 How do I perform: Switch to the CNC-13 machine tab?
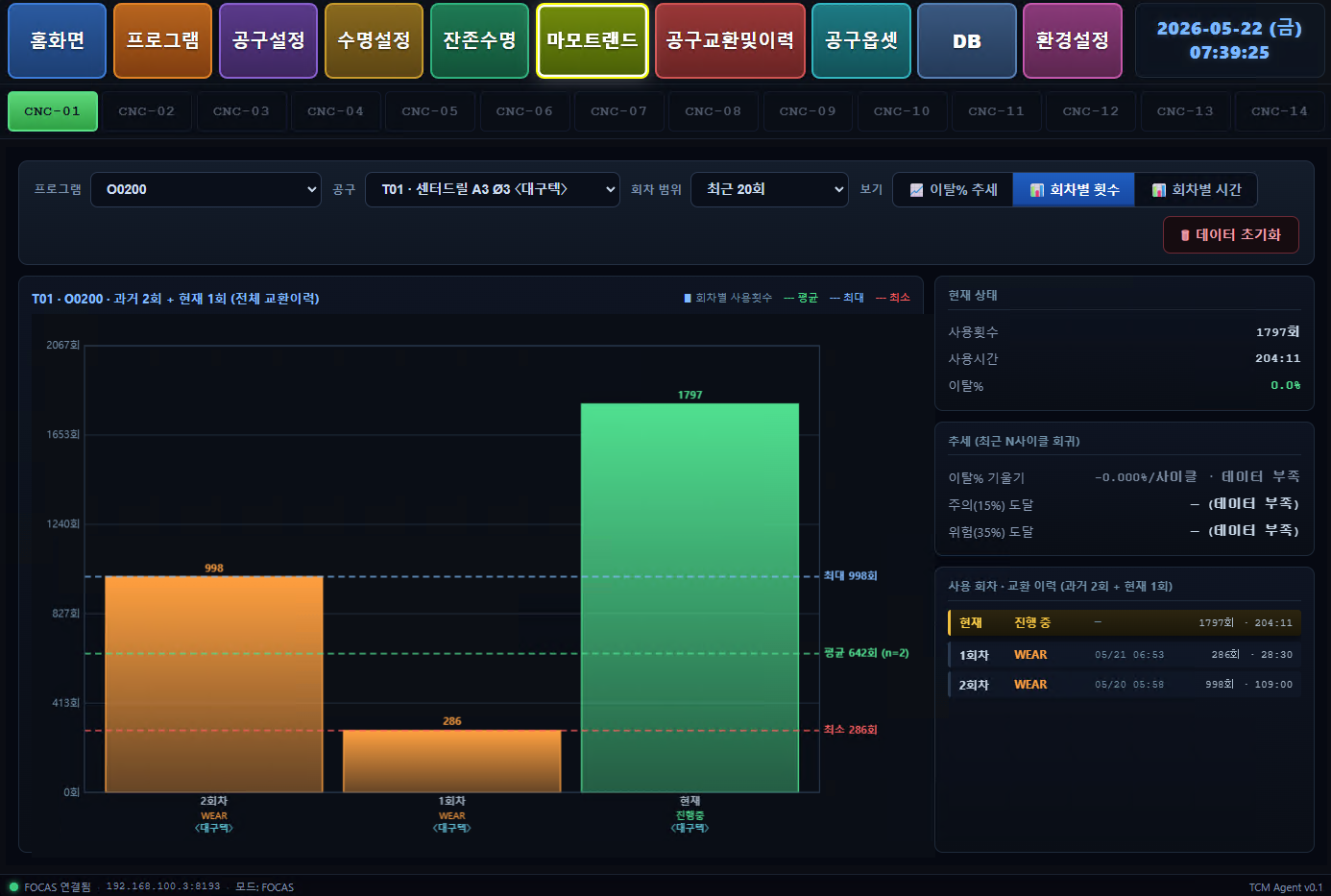(1185, 111)
